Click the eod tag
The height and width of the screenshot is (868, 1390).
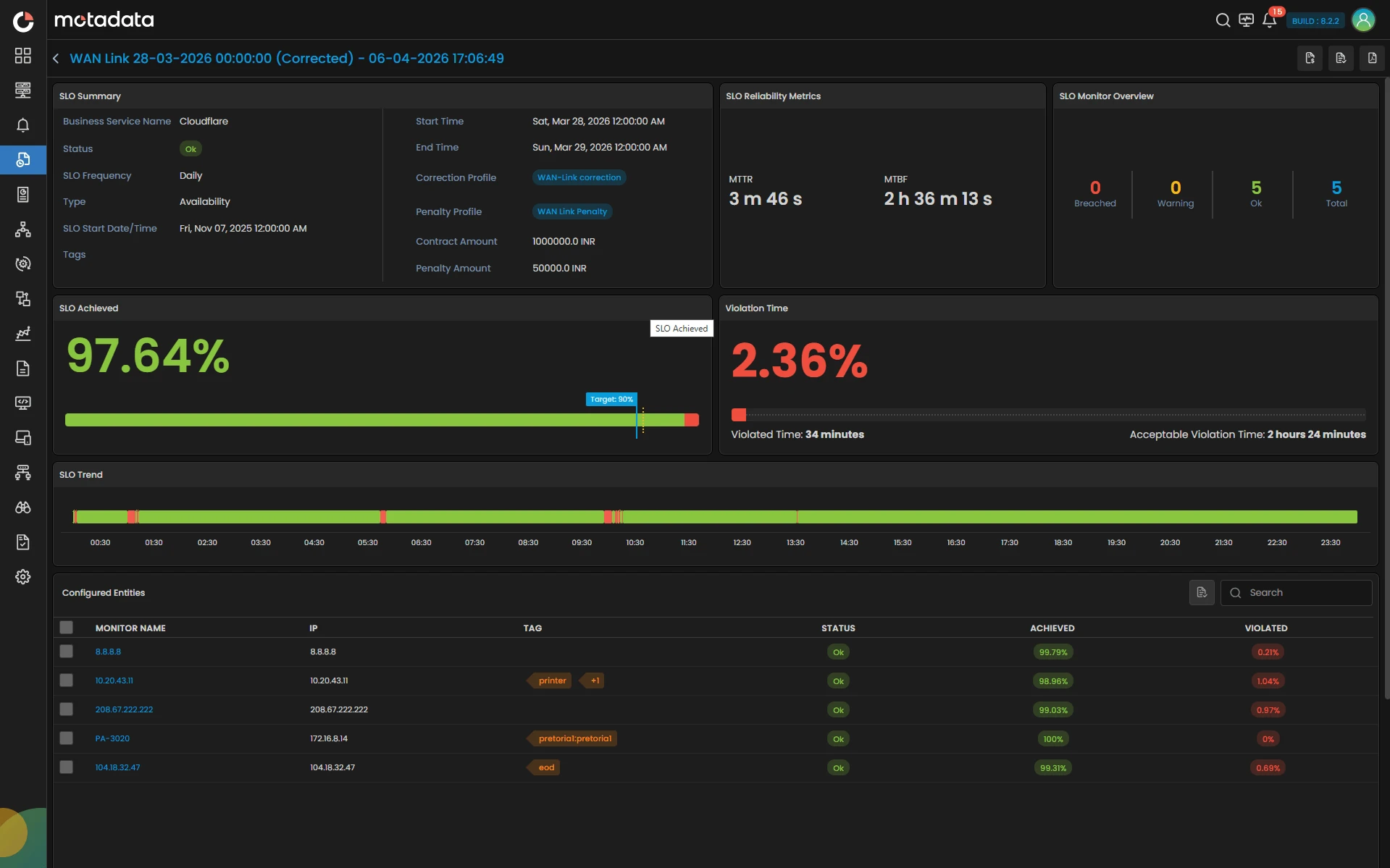[544, 767]
